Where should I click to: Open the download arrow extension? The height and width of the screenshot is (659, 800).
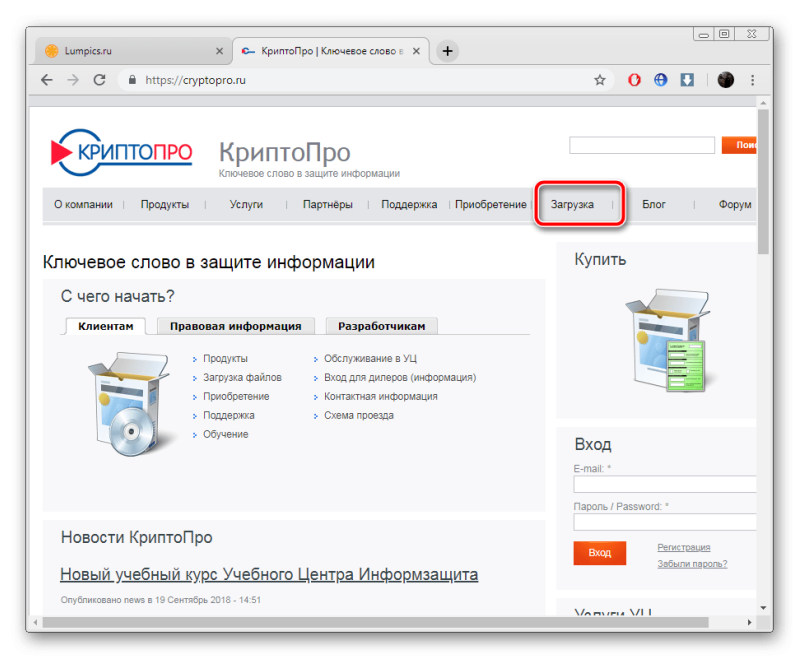[687, 80]
